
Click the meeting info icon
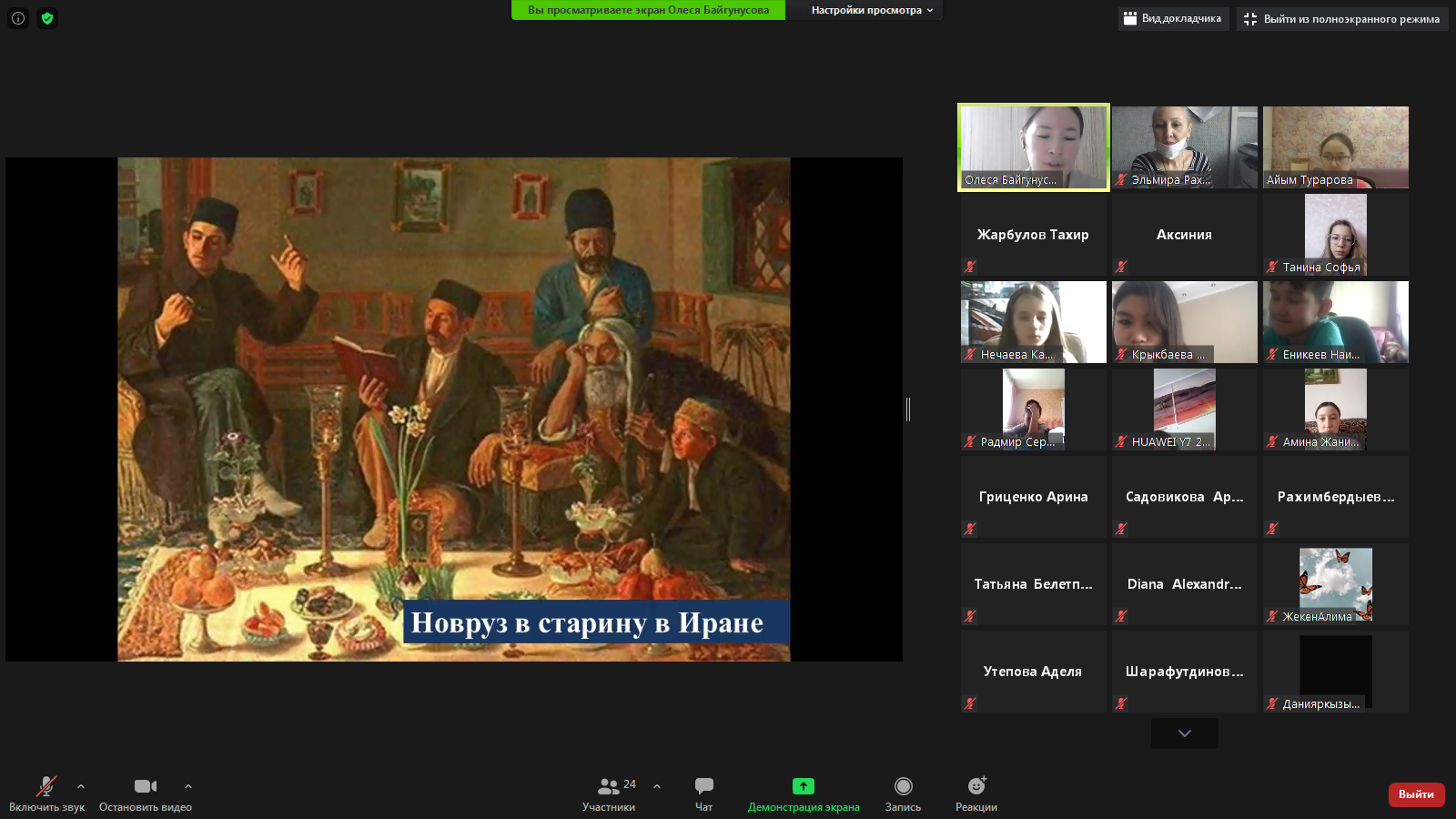(18, 18)
